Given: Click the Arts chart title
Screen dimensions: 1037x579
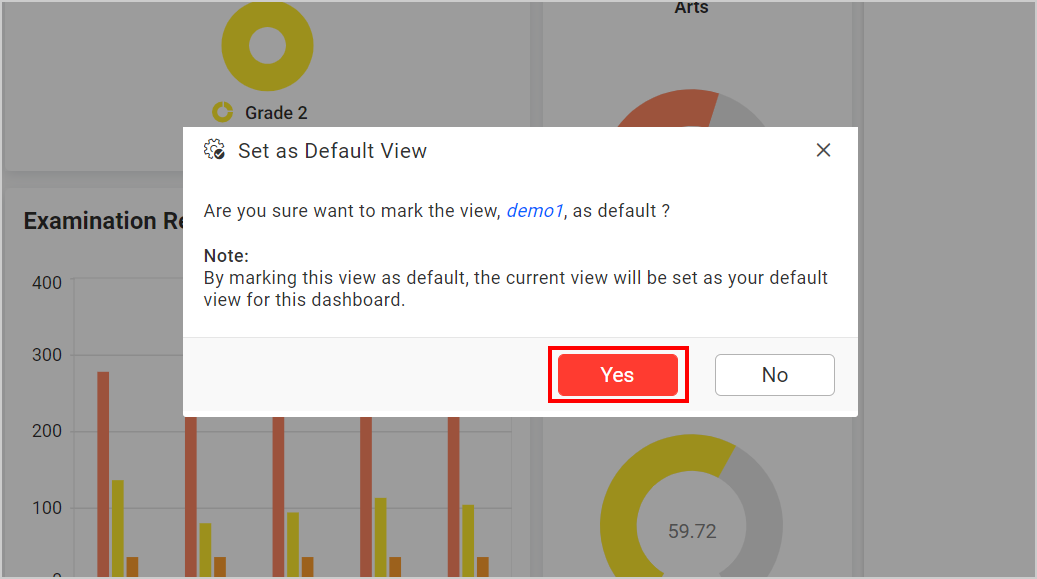Looking at the screenshot, I should point(690,8).
